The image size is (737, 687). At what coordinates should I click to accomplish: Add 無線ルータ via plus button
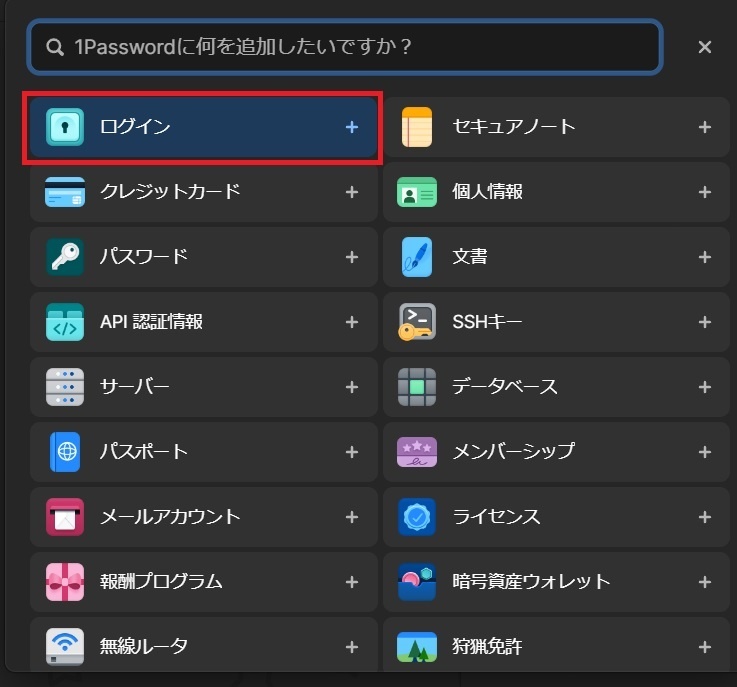(x=352, y=647)
